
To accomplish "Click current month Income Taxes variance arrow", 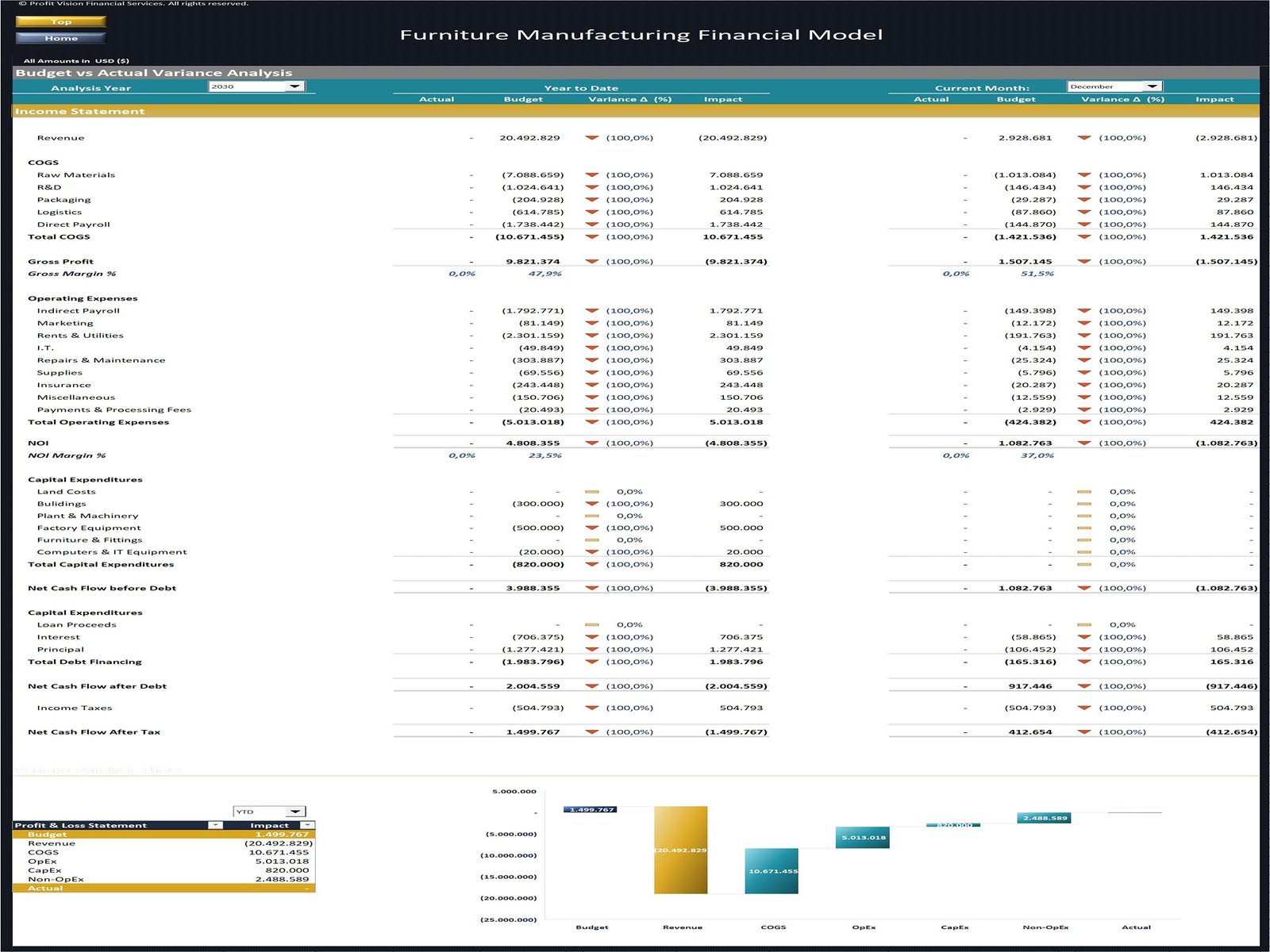I will coord(1084,708).
